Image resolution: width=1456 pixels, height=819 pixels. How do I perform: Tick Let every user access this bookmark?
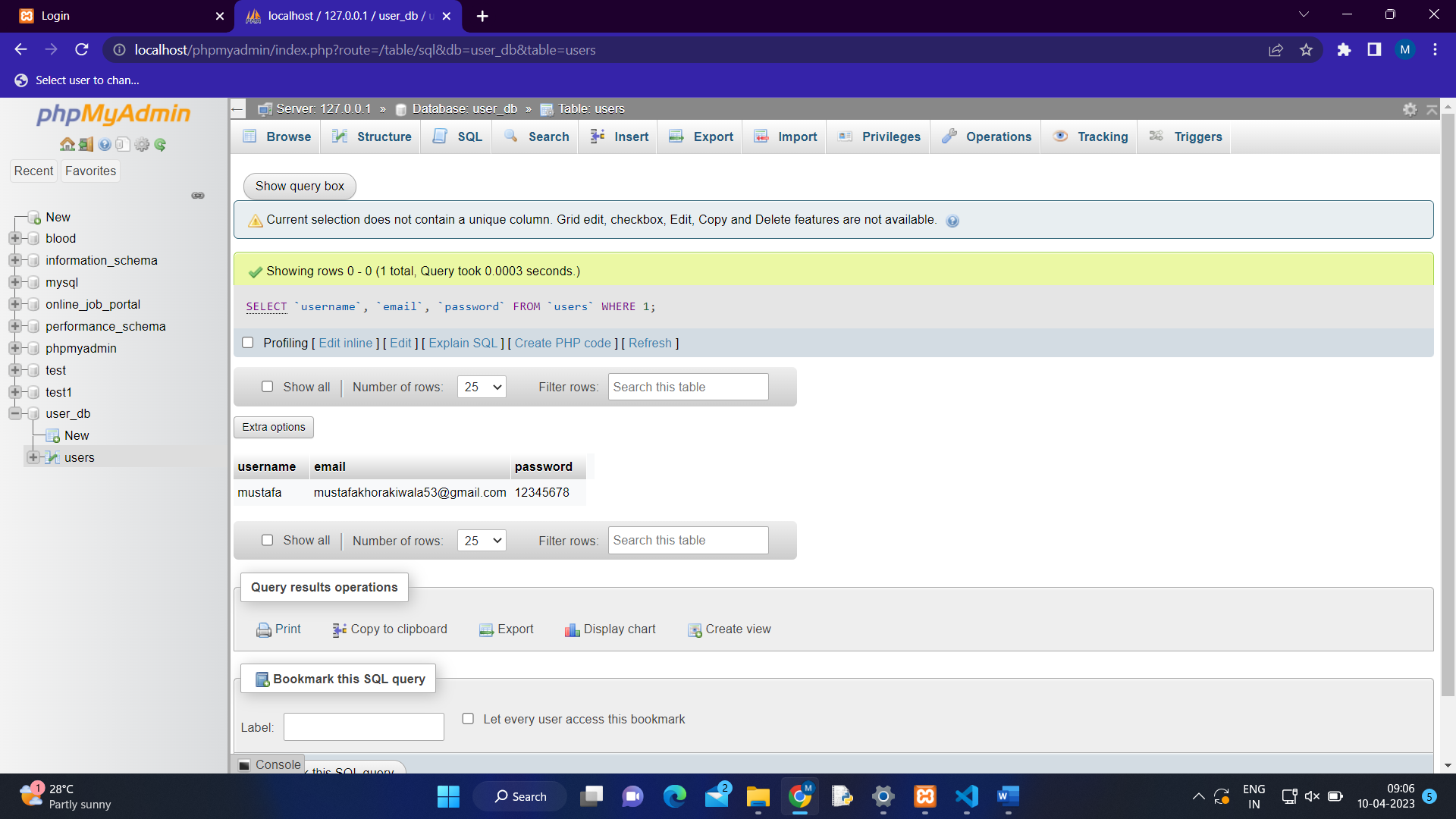tap(468, 719)
